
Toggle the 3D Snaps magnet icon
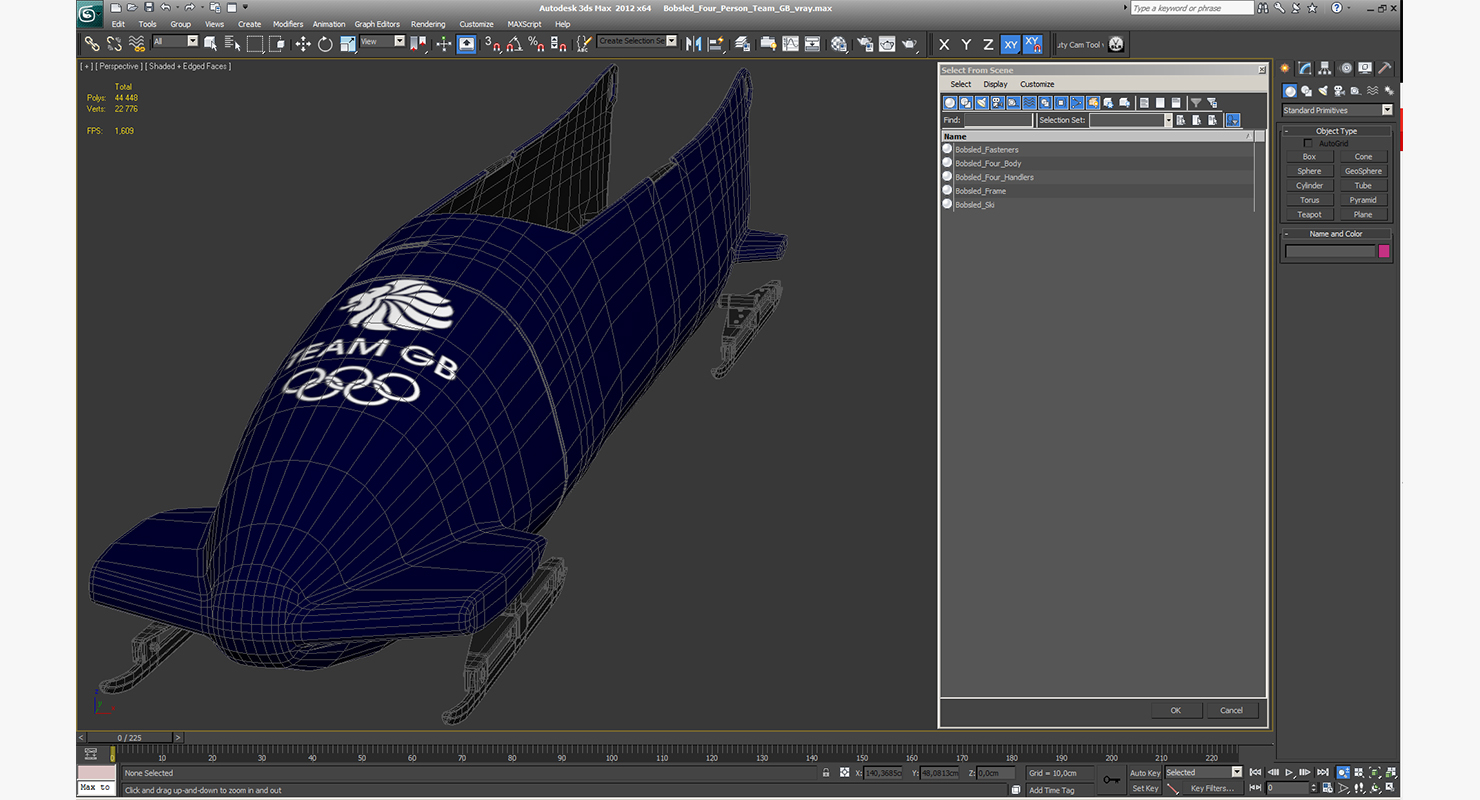point(492,44)
